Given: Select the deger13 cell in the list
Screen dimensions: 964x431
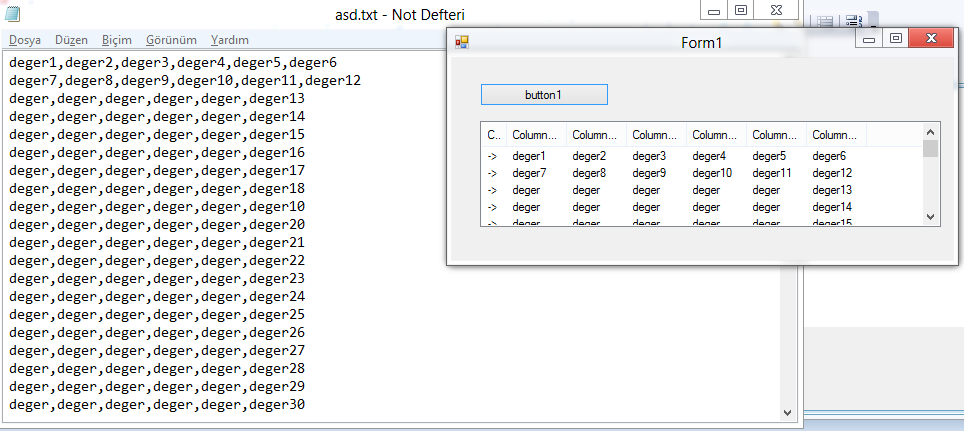Looking at the screenshot, I should tap(832, 190).
